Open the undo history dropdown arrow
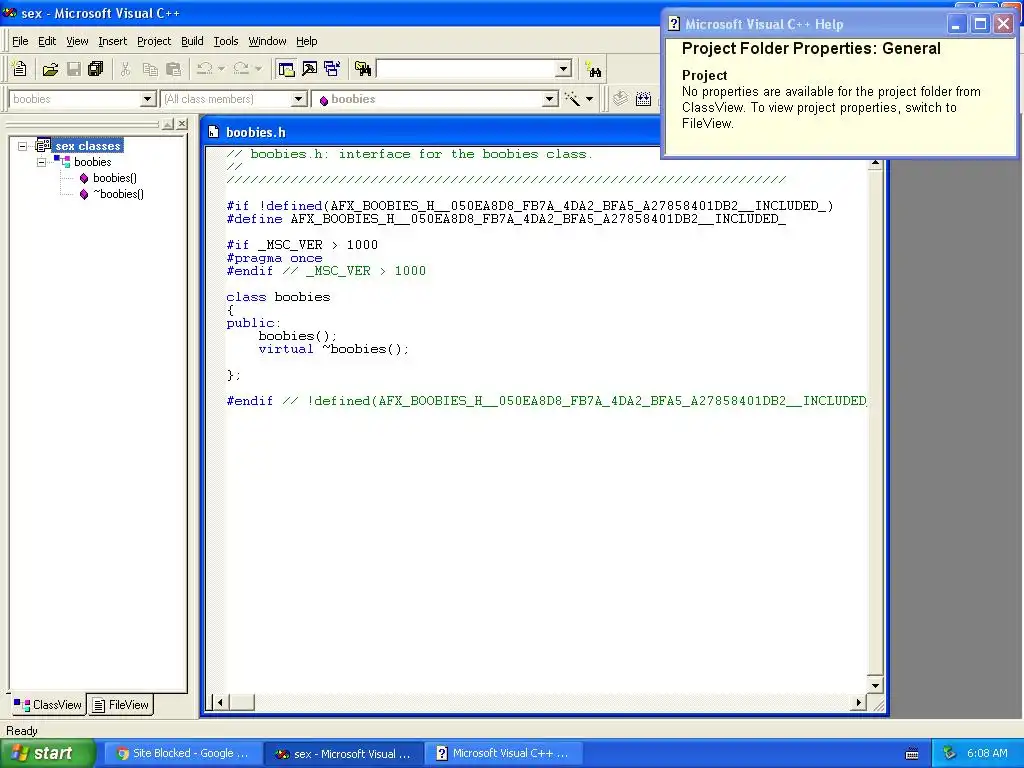 point(221,69)
